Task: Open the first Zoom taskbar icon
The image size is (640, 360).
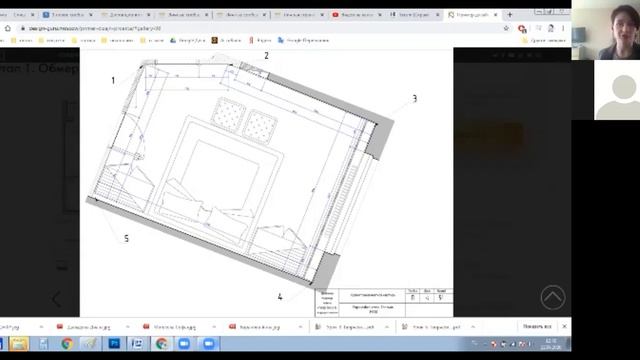Action: point(184,344)
